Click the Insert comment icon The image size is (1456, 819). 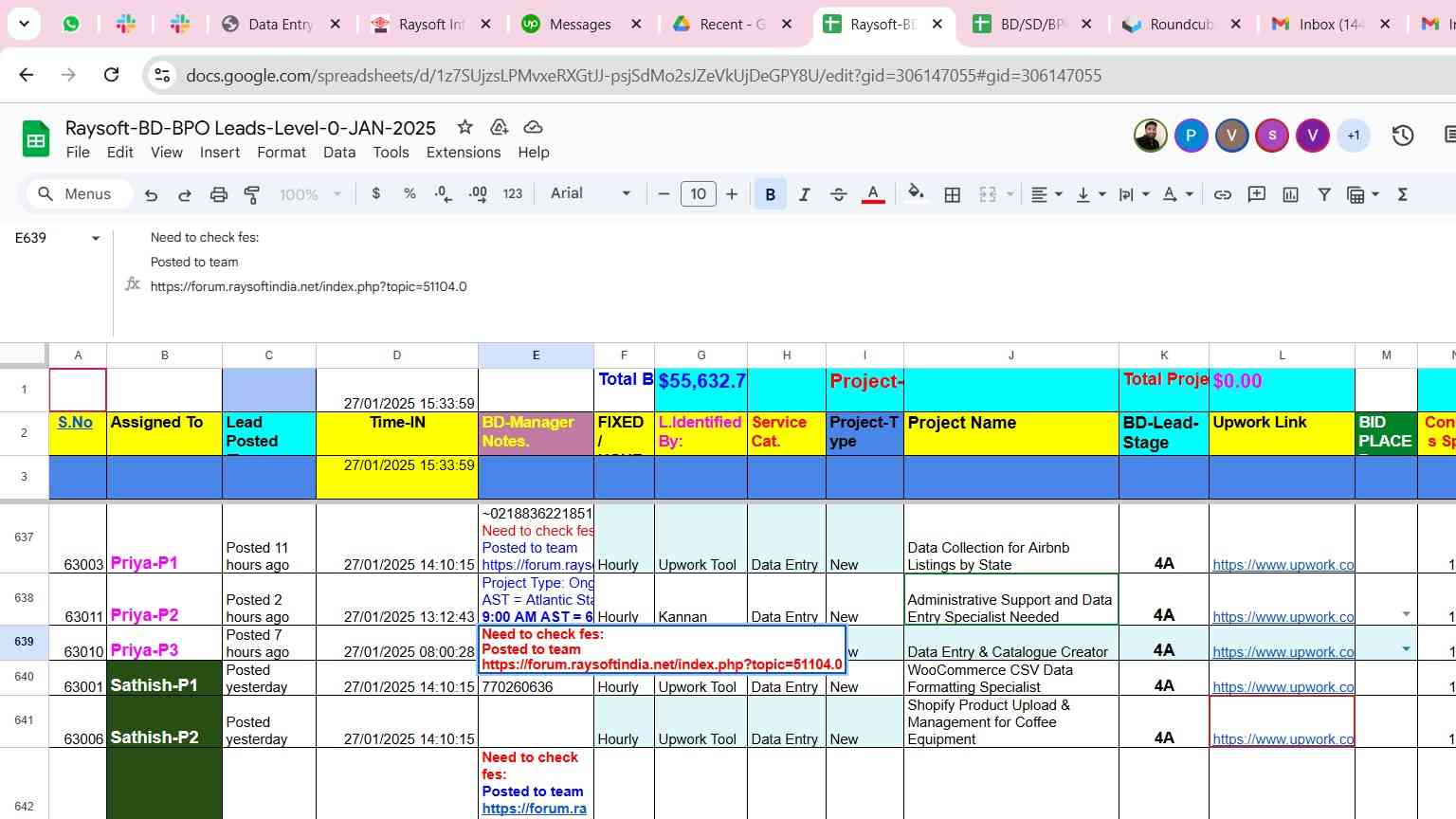click(x=1257, y=194)
